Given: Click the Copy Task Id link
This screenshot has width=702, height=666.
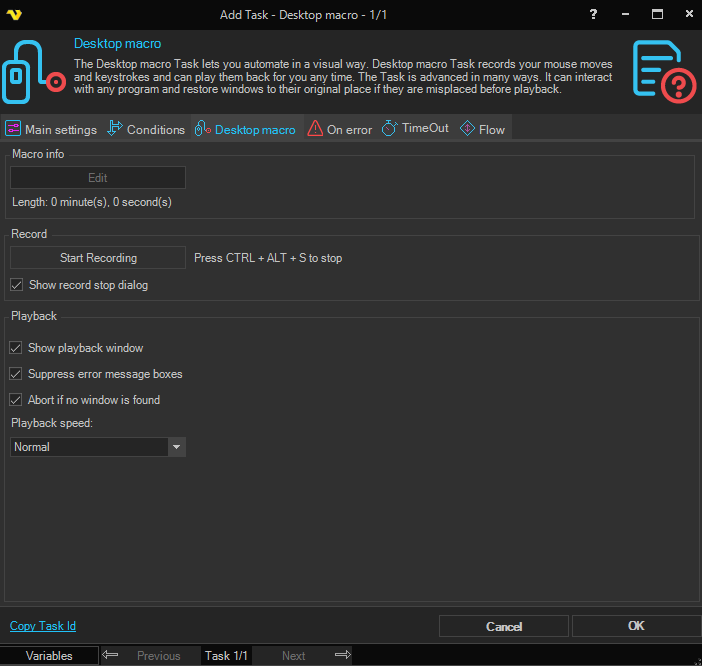Looking at the screenshot, I should point(43,626).
